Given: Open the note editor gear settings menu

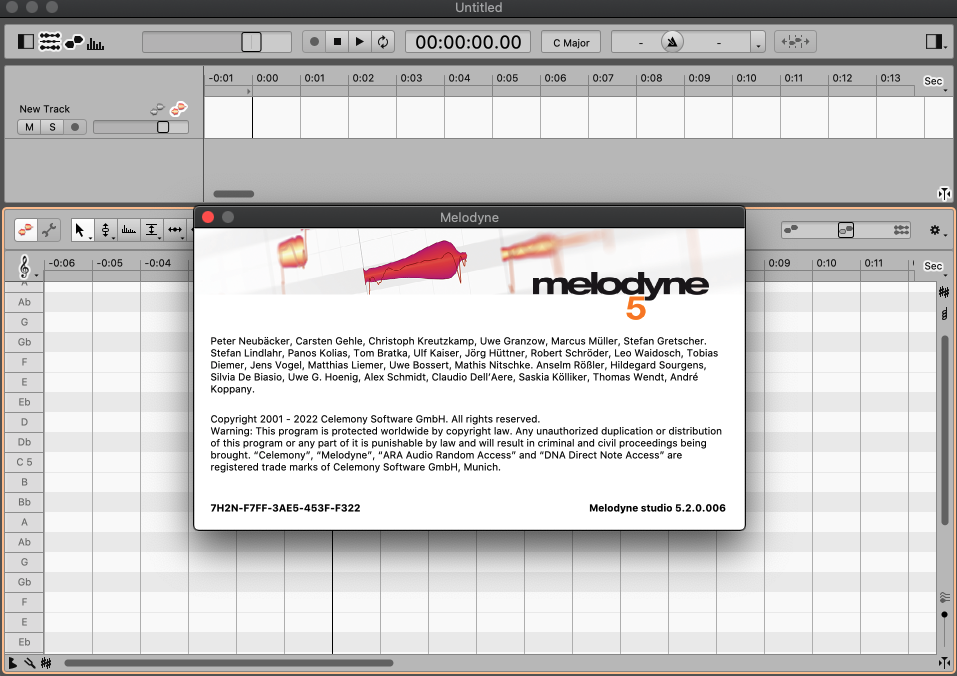Looking at the screenshot, I should pos(937,230).
